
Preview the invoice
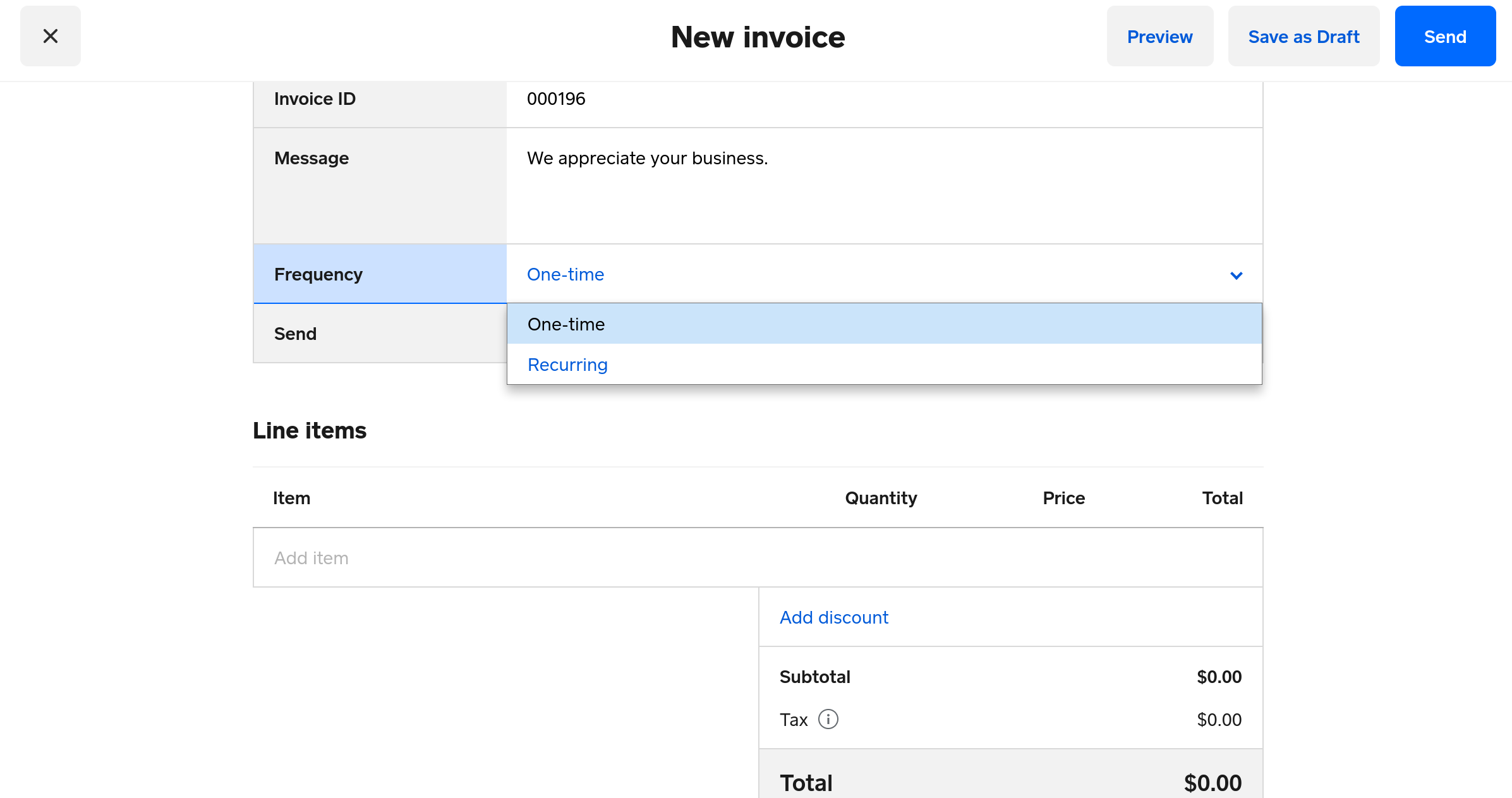point(1159,36)
